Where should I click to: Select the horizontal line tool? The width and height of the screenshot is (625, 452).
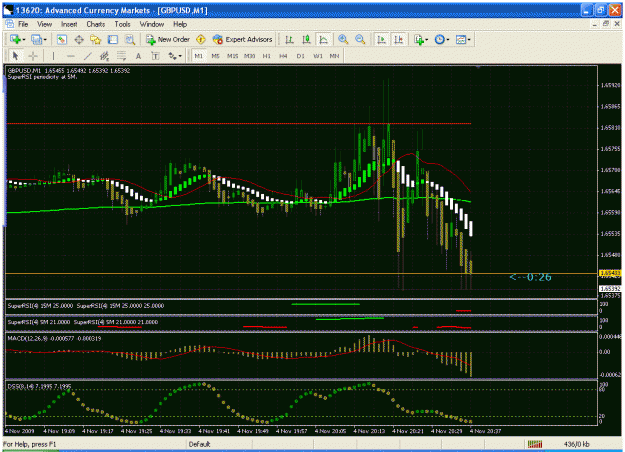point(71,56)
